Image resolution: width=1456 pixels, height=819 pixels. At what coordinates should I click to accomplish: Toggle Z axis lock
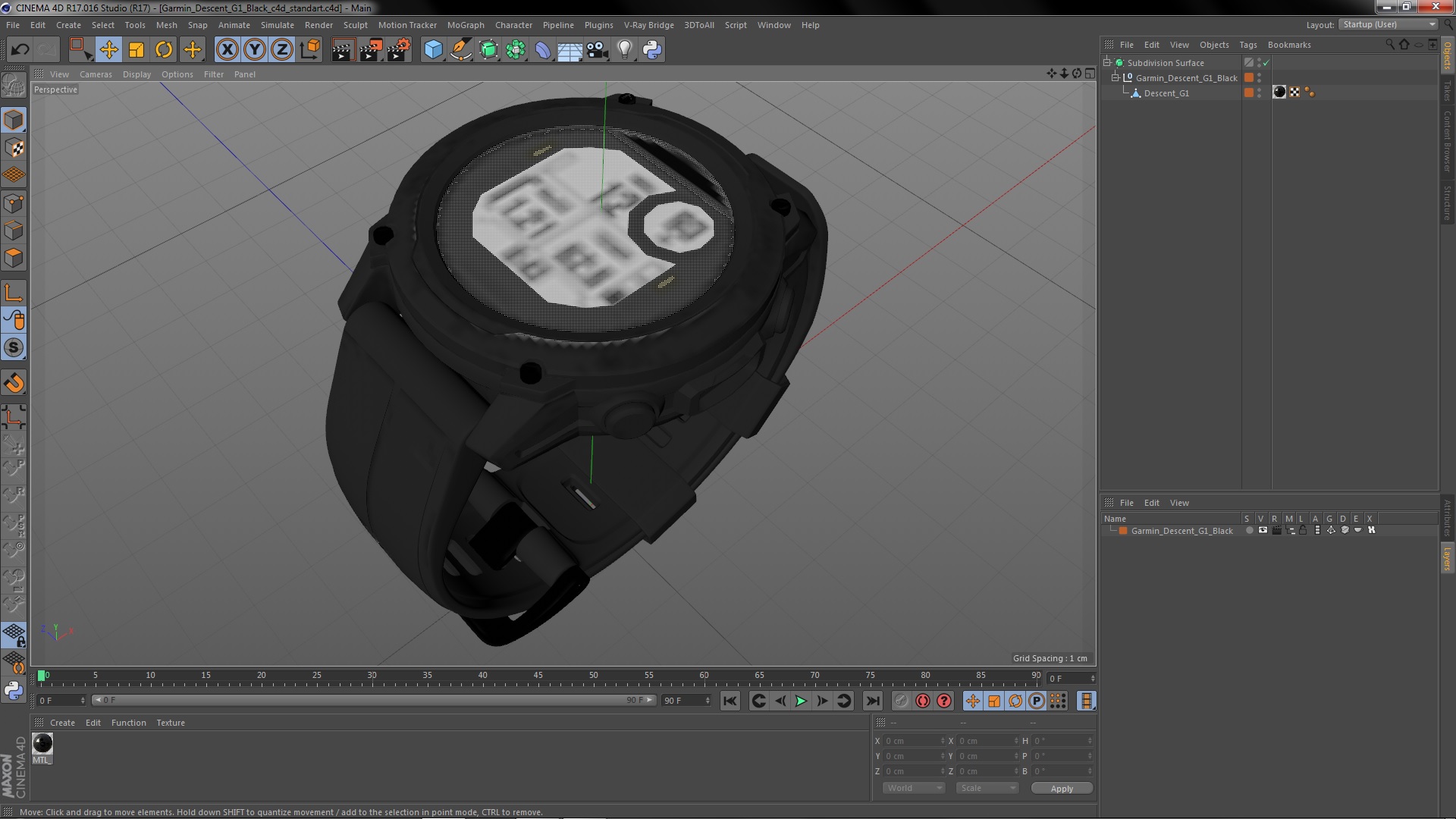[x=282, y=50]
